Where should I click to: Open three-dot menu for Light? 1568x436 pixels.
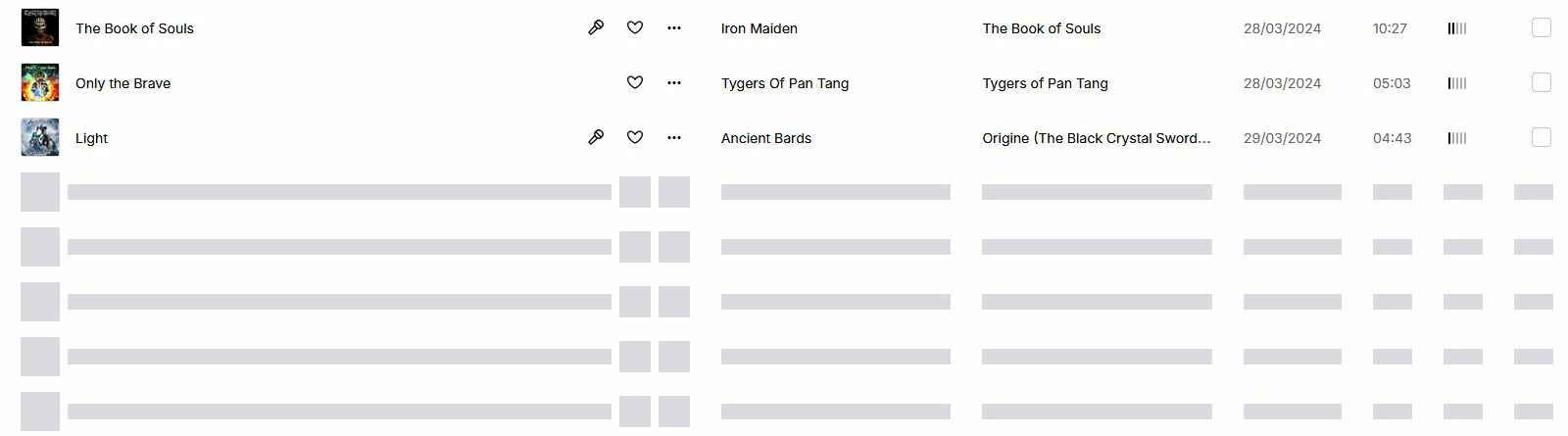[x=674, y=137]
